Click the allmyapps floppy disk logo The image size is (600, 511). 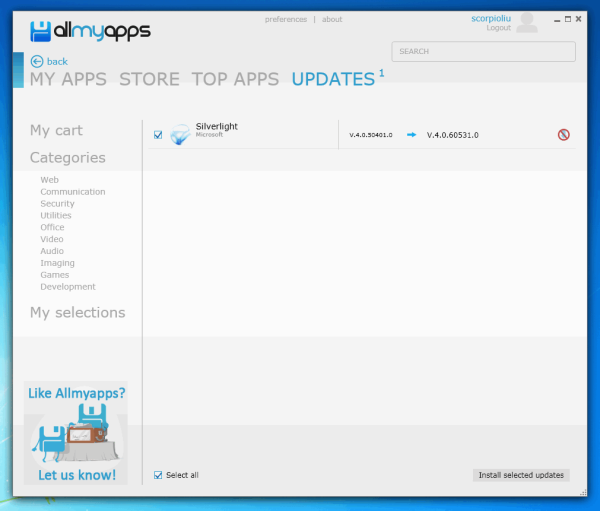[x=40, y=31]
